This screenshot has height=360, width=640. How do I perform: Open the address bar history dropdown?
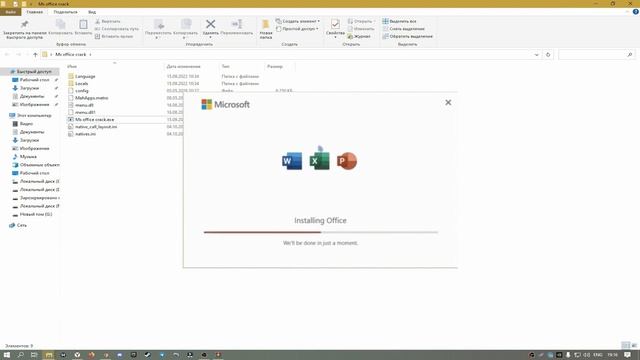[x=536, y=55]
